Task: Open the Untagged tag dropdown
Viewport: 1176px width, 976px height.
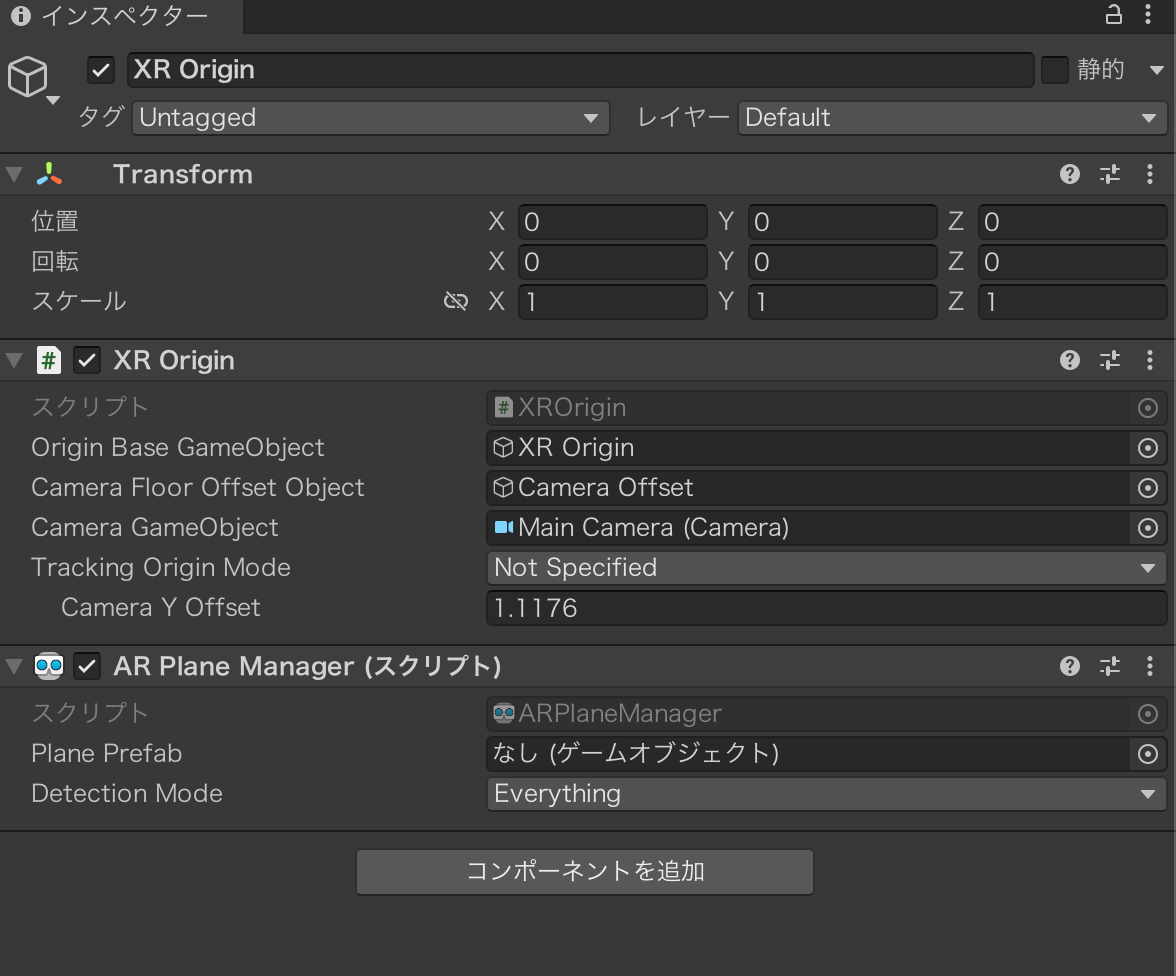Action: click(371, 118)
